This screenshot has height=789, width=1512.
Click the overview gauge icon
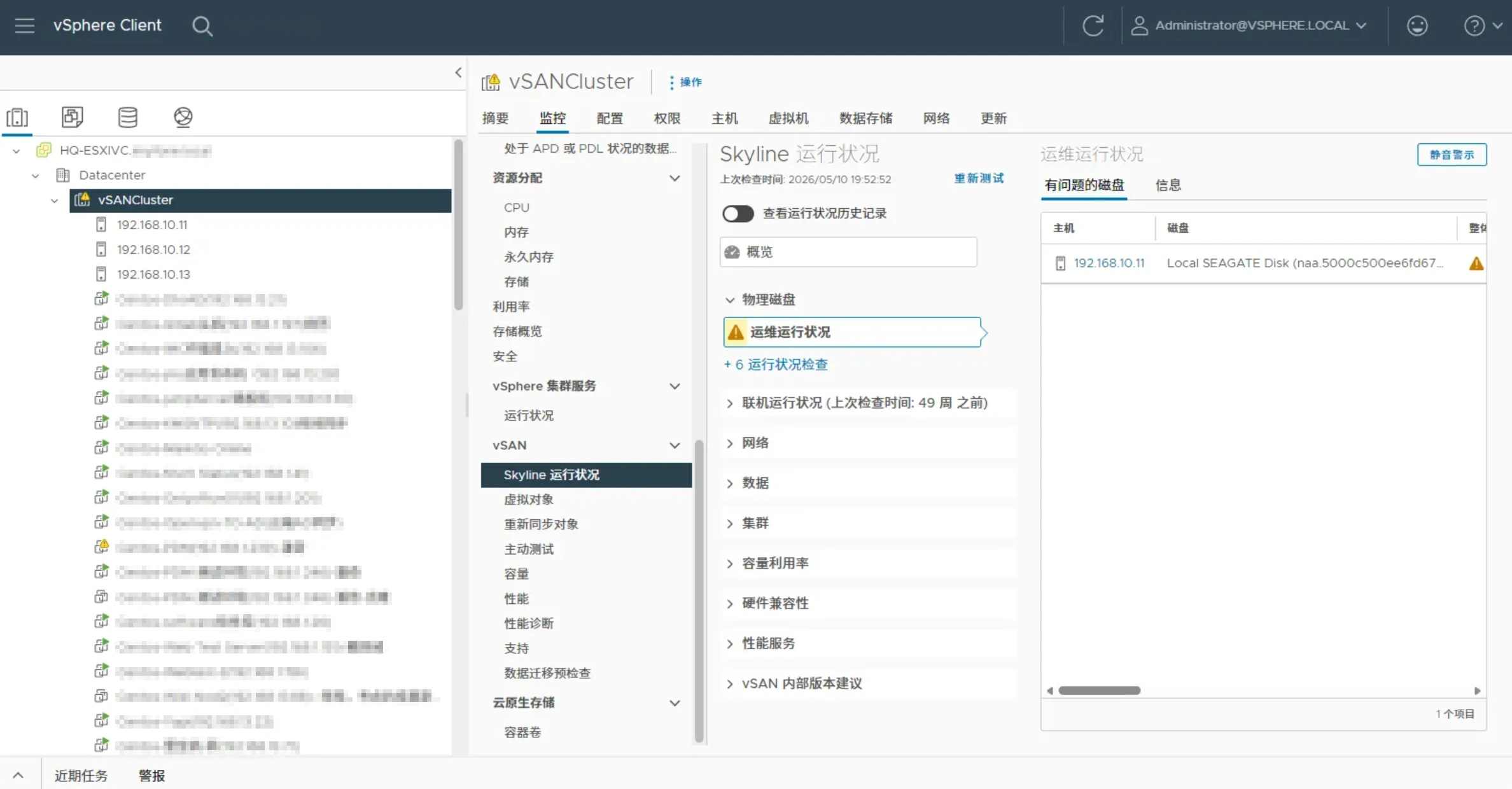[x=732, y=252]
